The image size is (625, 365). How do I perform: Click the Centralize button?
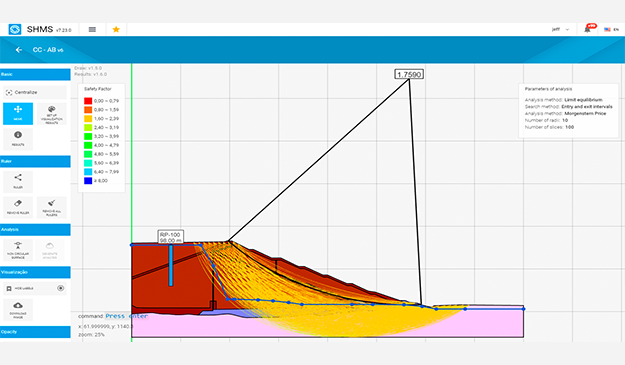[x=35, y=92]
